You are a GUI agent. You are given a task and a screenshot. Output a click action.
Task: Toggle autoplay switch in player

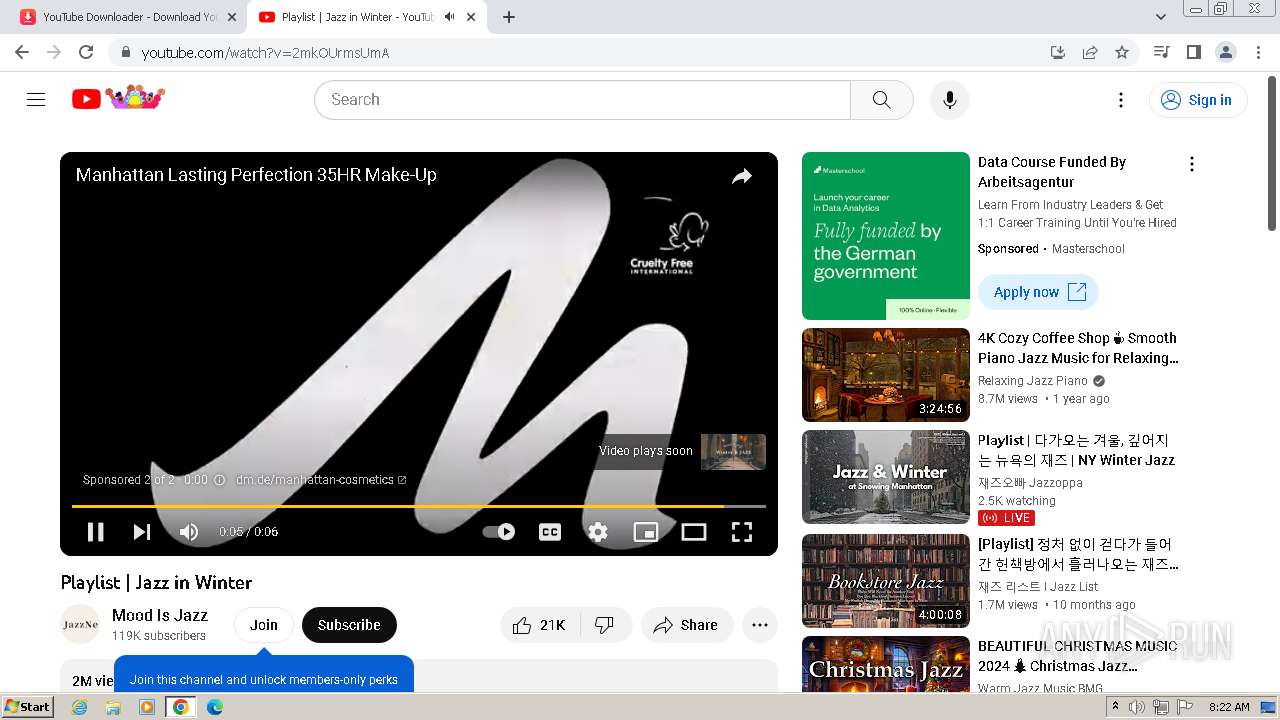coord(499,532)
